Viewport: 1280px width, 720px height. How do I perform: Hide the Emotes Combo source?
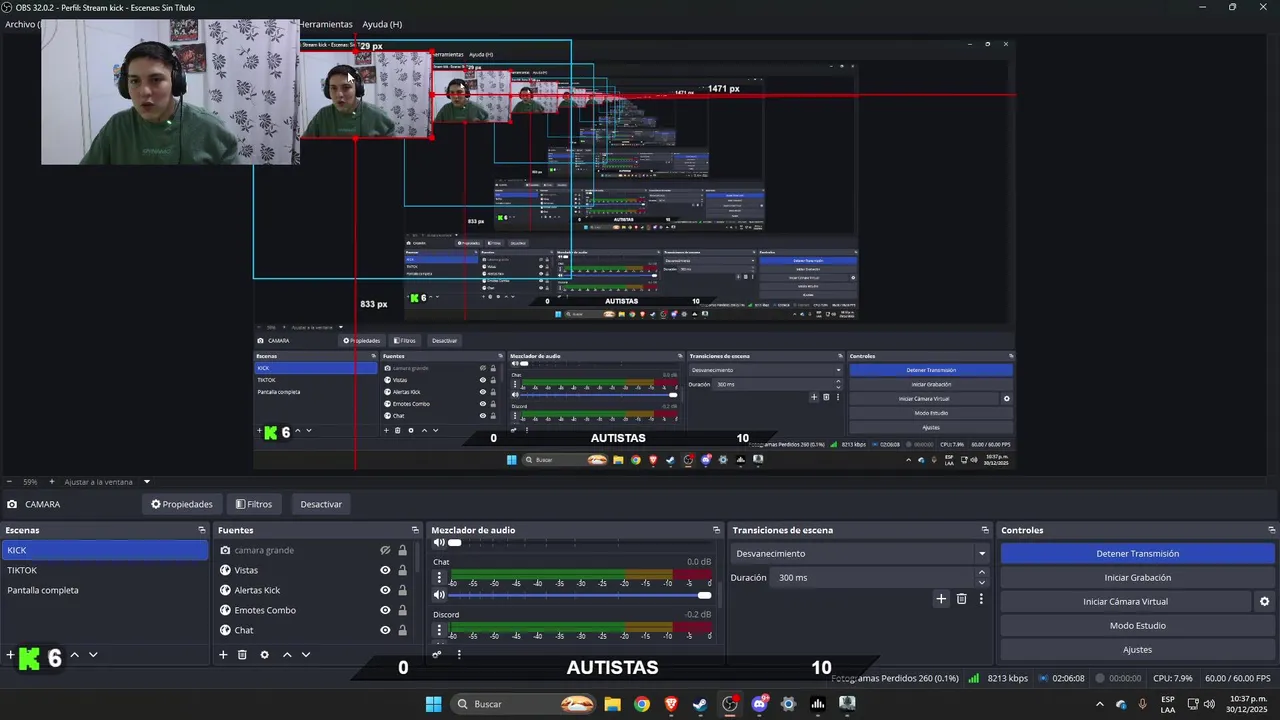tap(385, 610)
